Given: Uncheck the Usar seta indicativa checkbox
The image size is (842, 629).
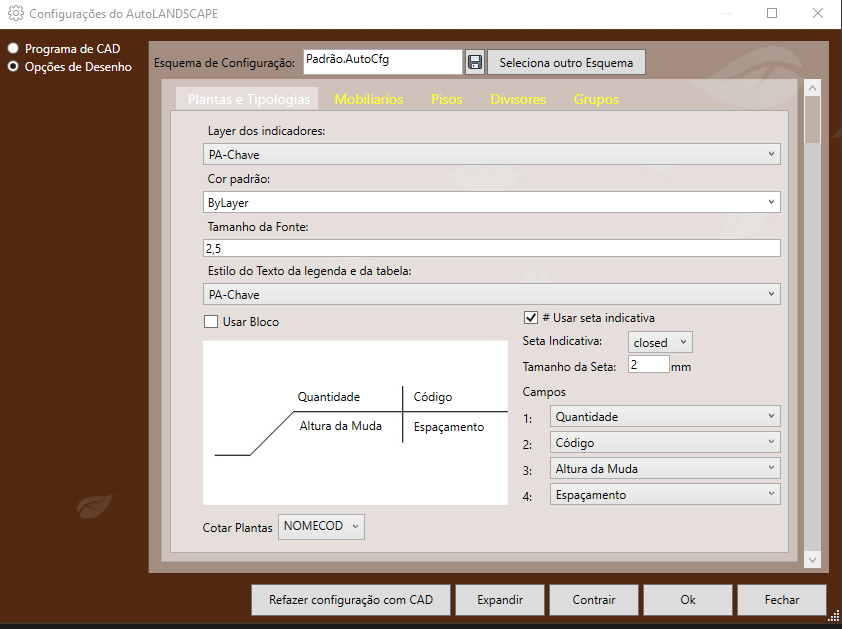Looking at the screenshot, I should click(531, 318).
